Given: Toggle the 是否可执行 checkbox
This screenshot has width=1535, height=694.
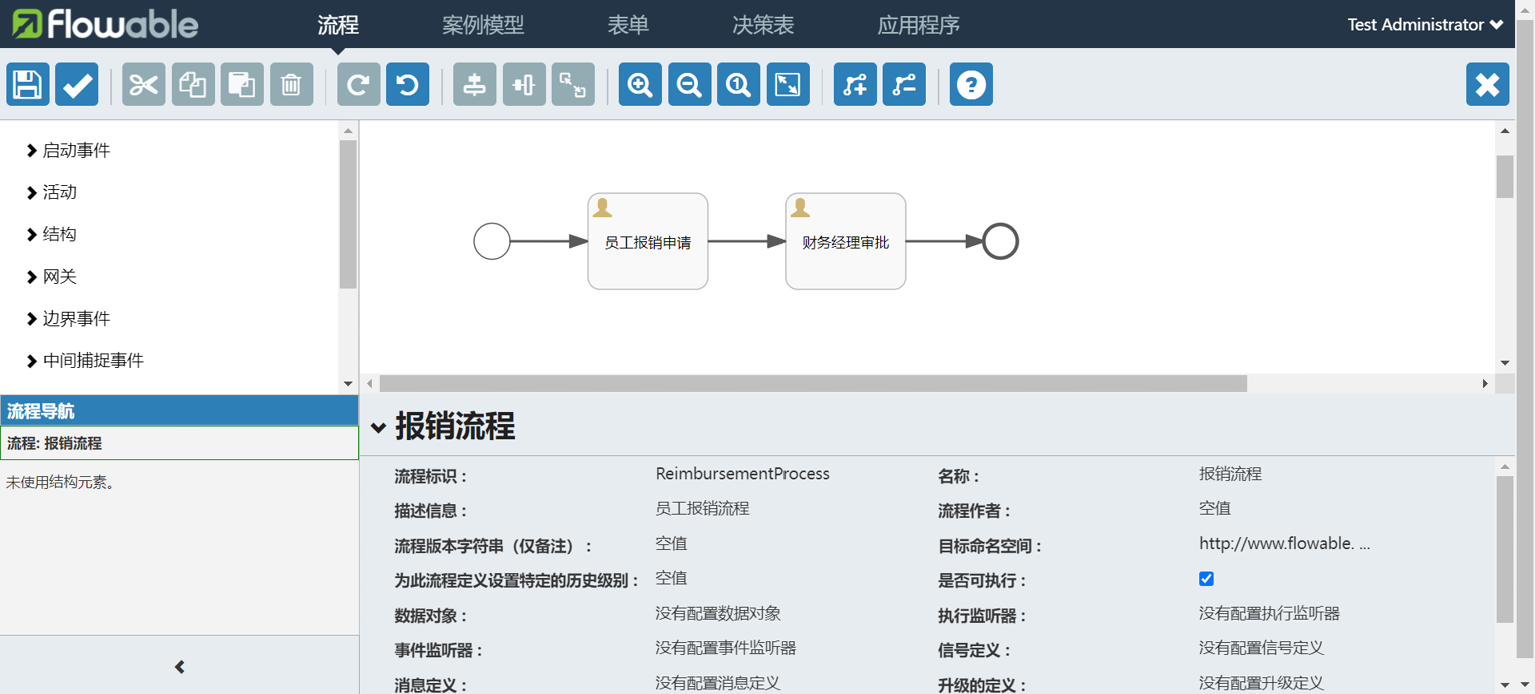Looking at the screenshot, I should tap(1206, 579).
